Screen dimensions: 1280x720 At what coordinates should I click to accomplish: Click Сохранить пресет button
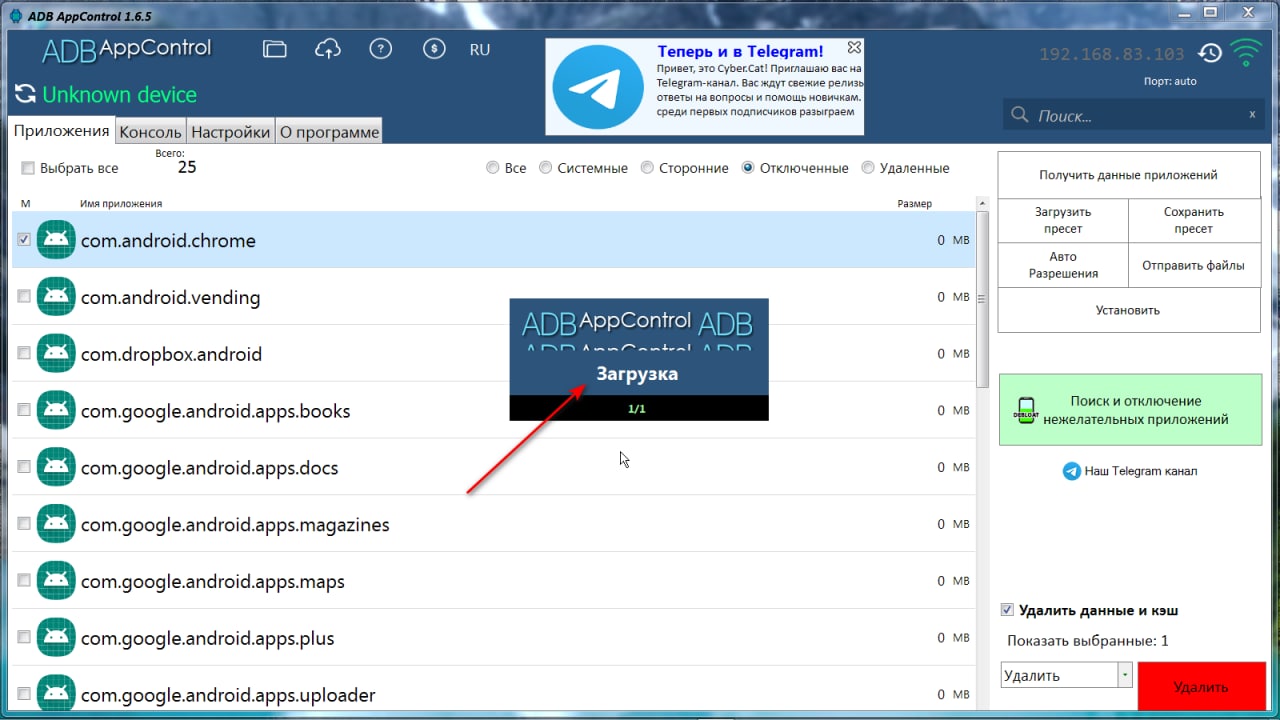[1194, 220]
